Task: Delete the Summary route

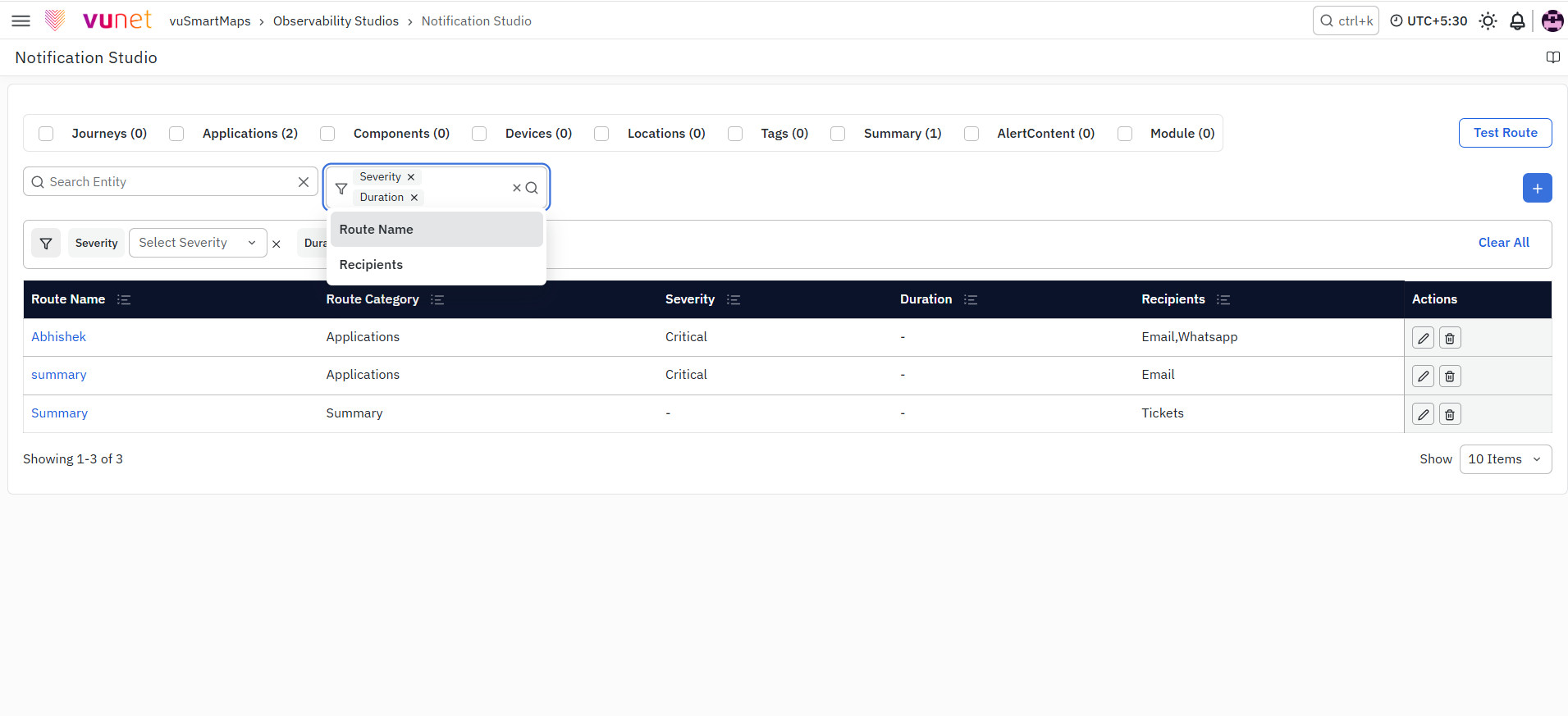Action: [1450, 414]
